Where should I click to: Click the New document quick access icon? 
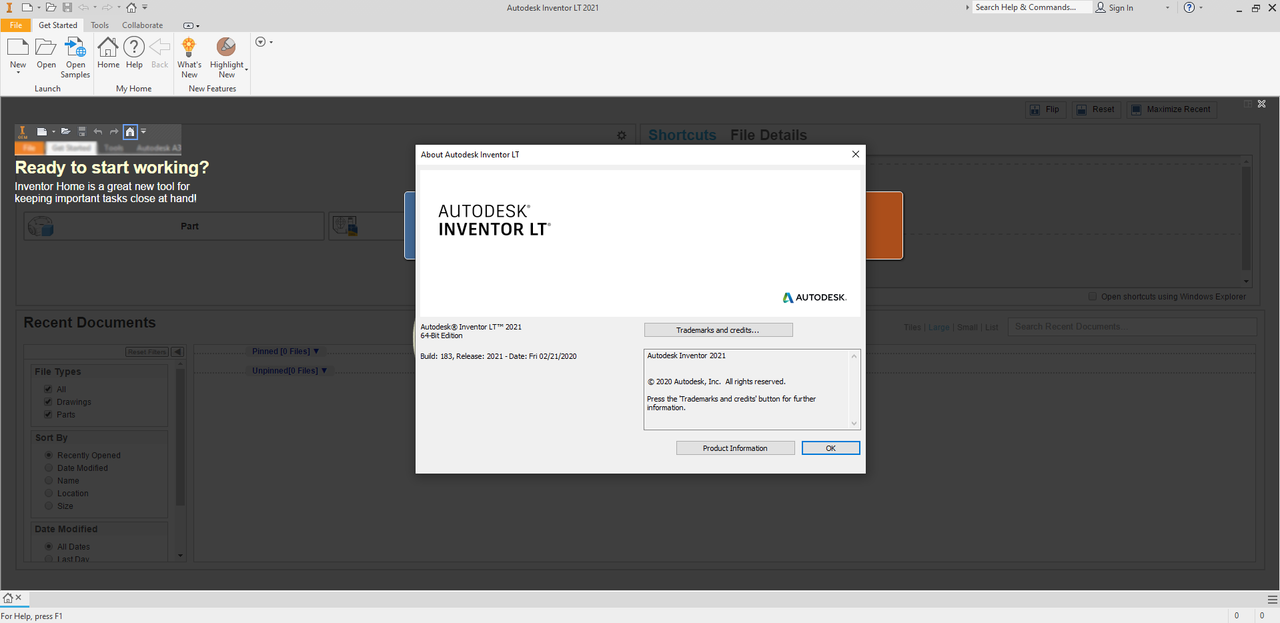pos(26,7)
